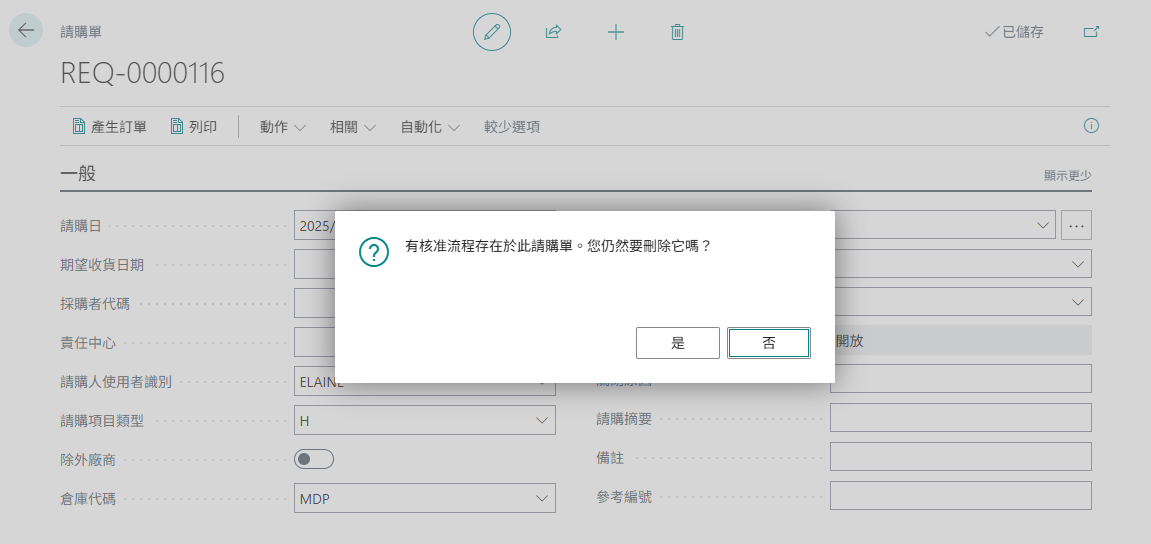The height and width of the screenshot is (544, 1151).
Task: Toggle the 除外廠商 switch
Action: point(314,459)
